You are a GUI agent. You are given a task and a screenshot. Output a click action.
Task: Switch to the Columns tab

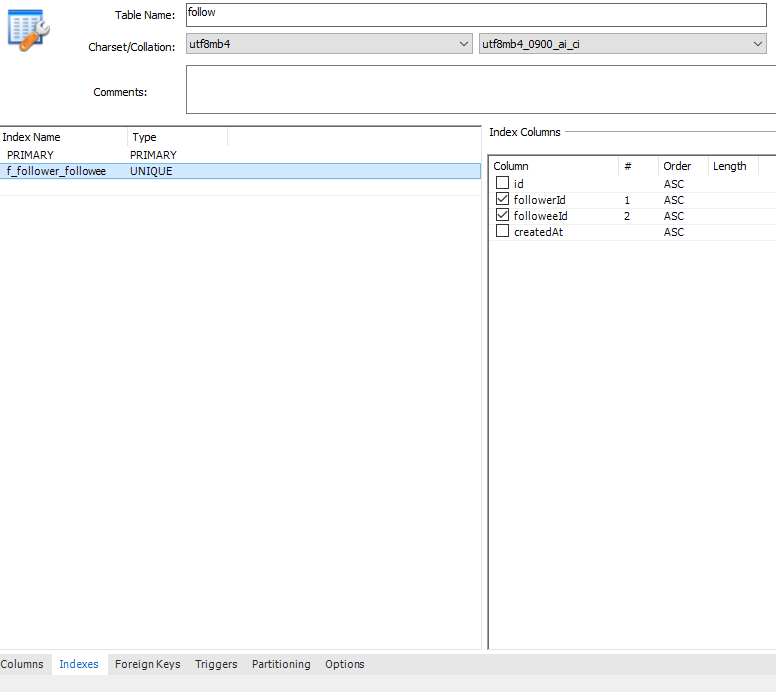pyautogui.click(x=22, y=664)
